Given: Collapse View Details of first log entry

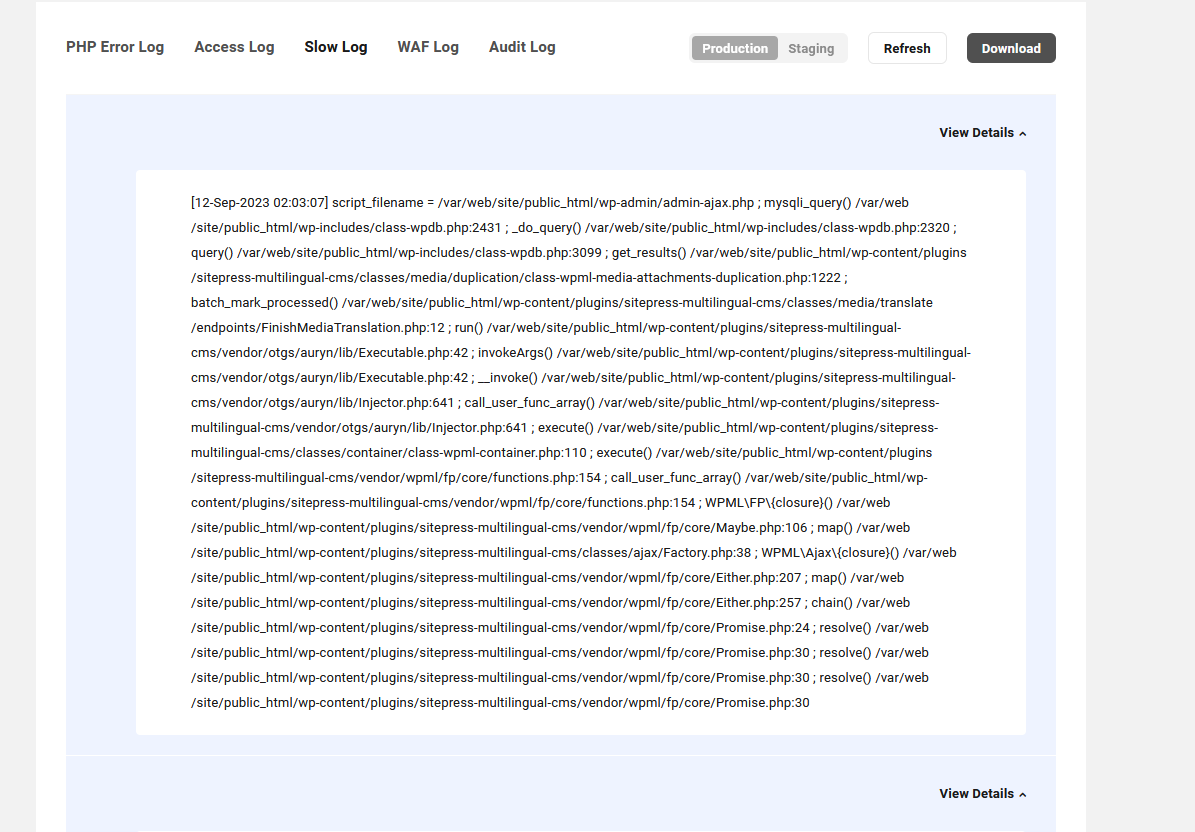Looking at the screenshot, I should coord(983,133).
